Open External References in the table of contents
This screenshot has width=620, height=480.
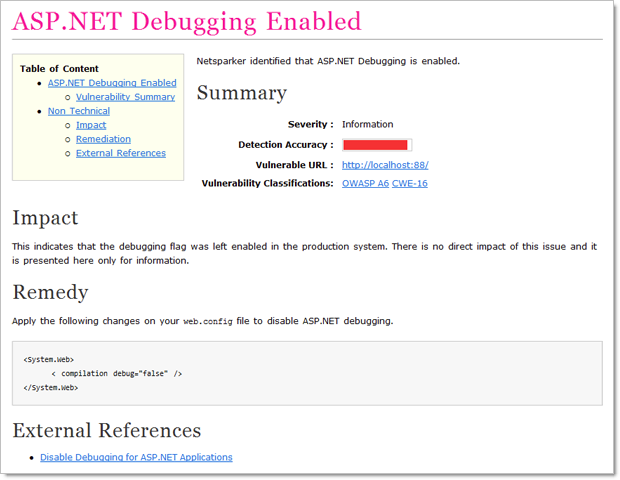(121, 153)
